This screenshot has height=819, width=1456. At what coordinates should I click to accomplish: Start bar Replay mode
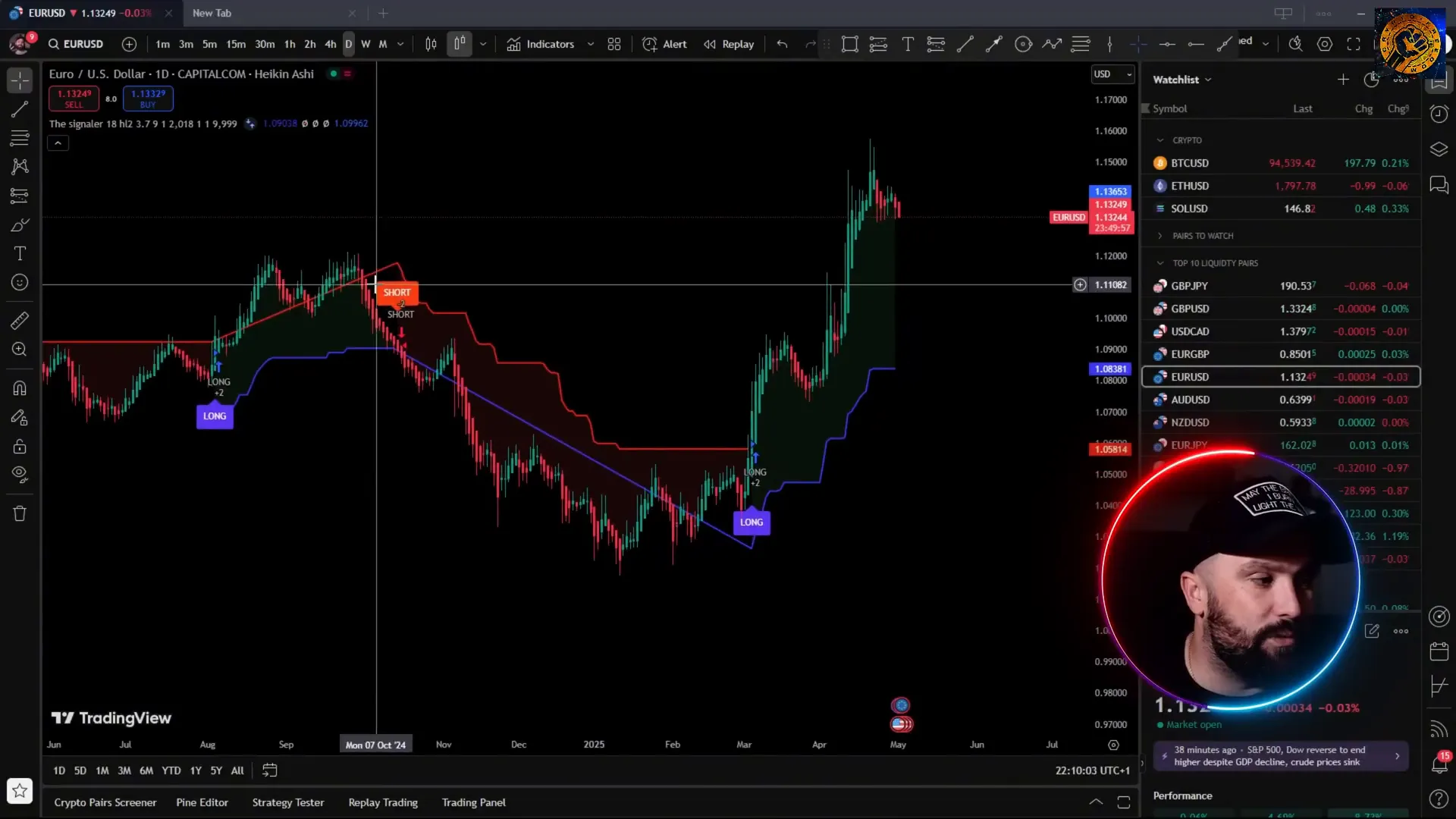tap(729, 44)
